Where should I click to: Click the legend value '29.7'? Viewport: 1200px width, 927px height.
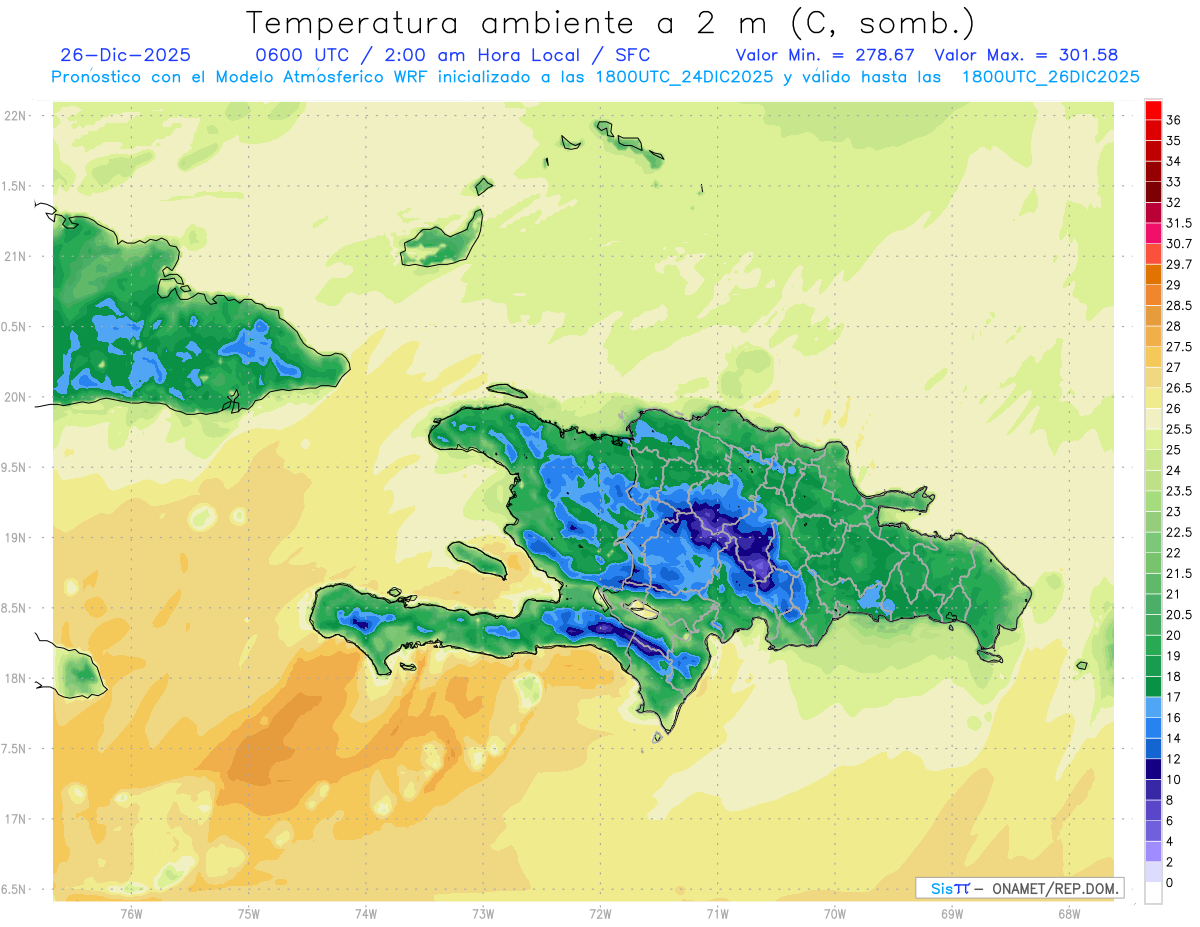1179,264
